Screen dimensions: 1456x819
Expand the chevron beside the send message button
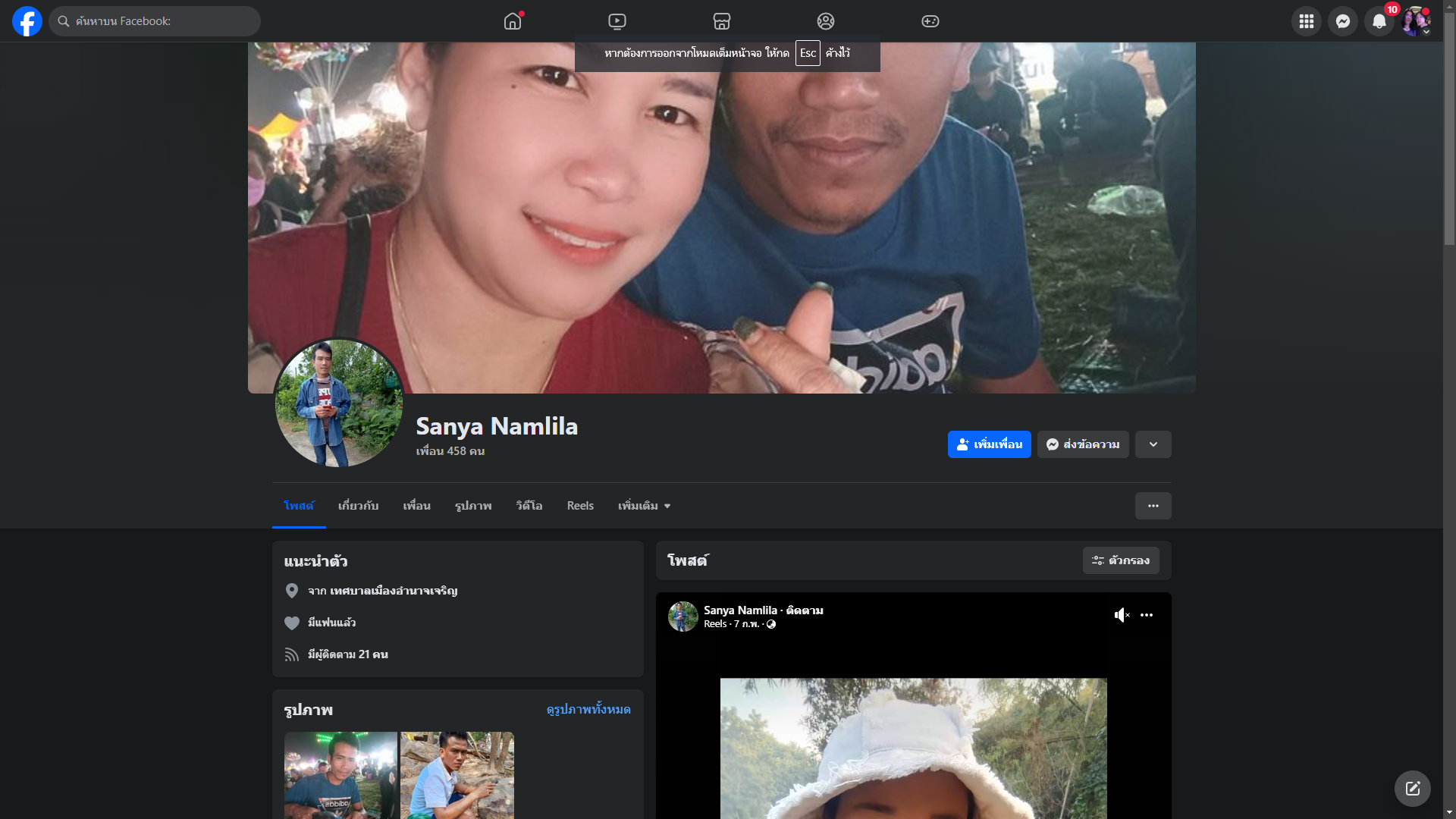(x=1153, y=444)
